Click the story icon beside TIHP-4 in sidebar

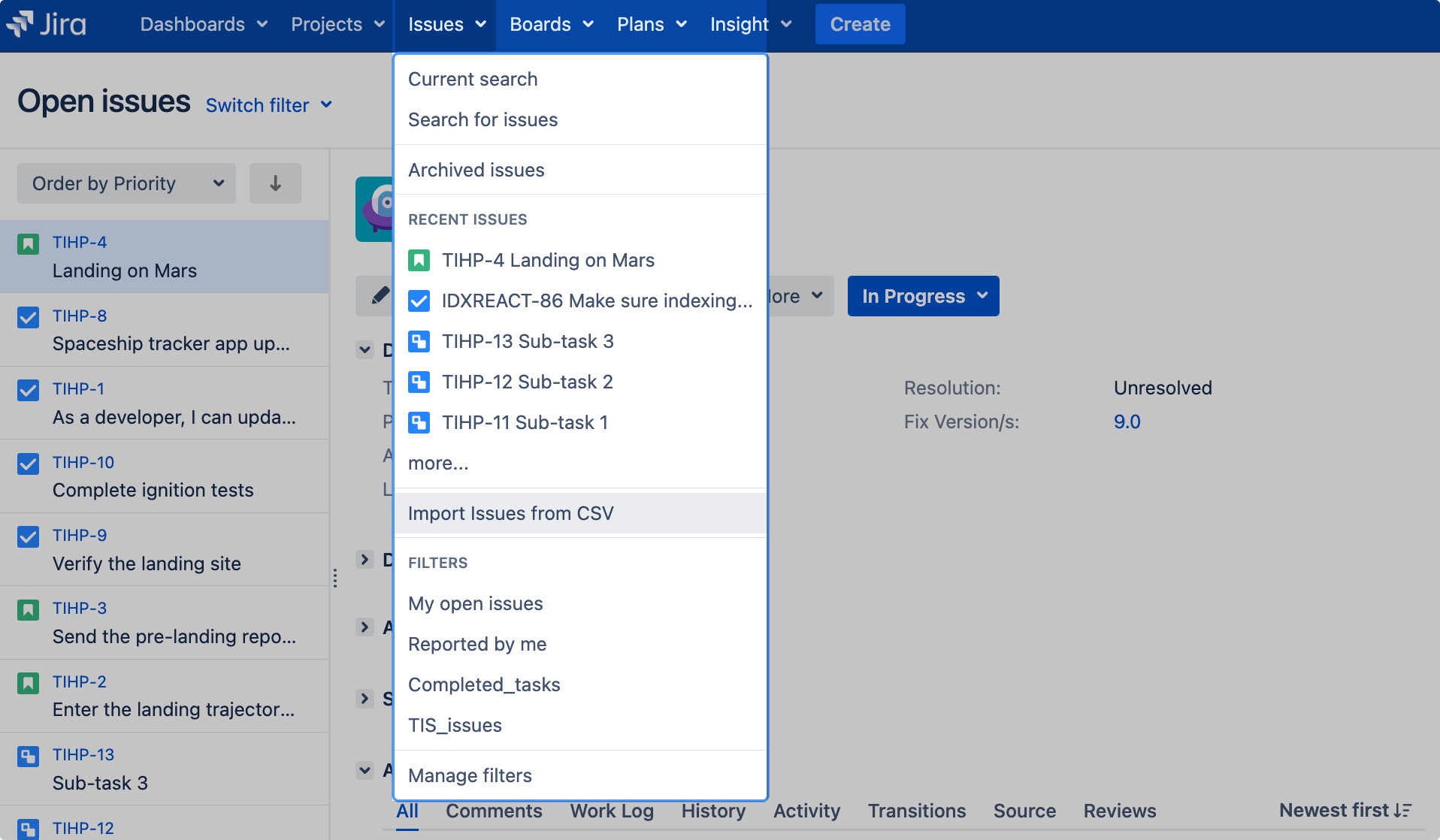[29, 244]
